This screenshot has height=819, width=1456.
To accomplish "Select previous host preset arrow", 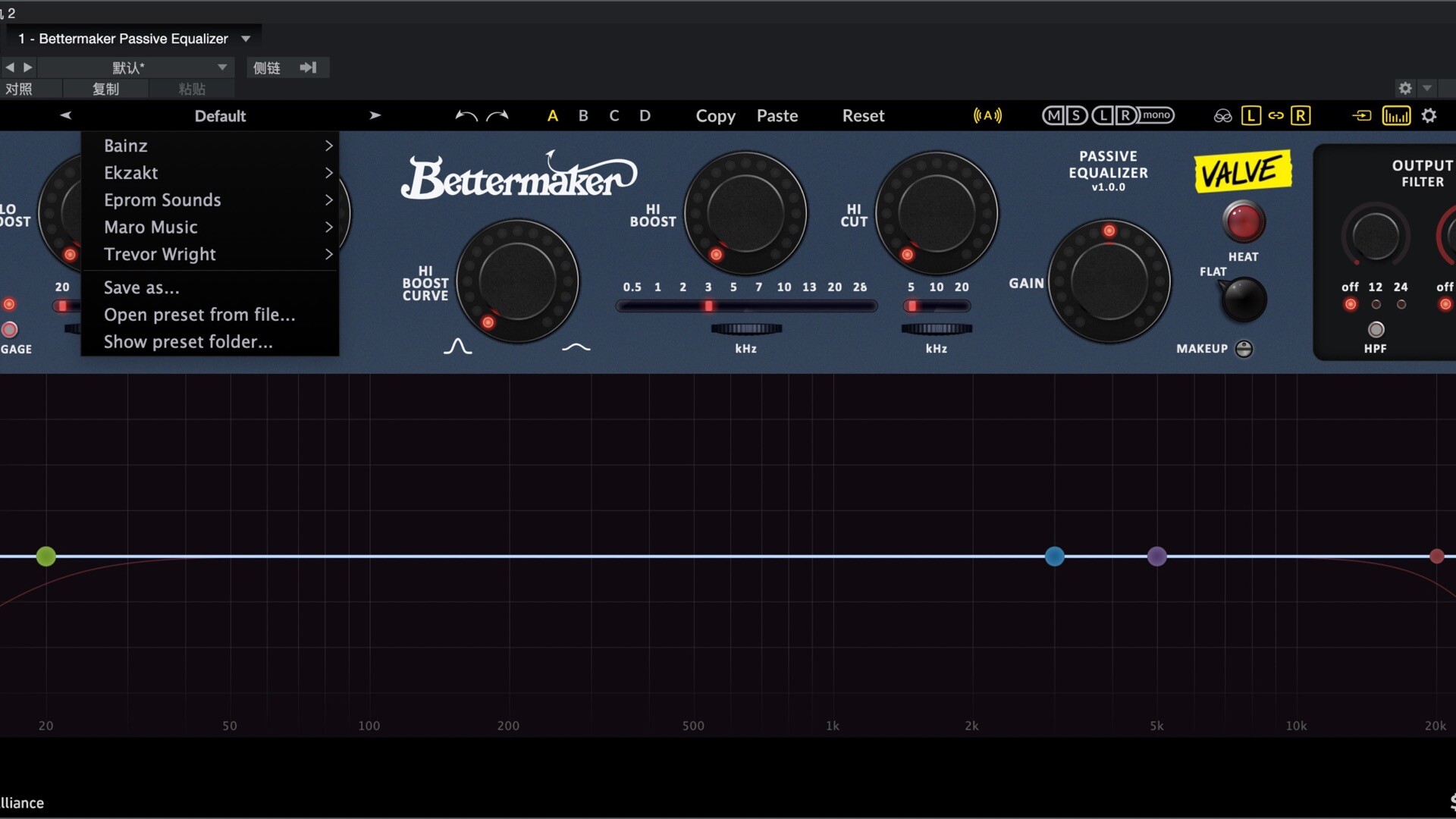I will [10, 67].
